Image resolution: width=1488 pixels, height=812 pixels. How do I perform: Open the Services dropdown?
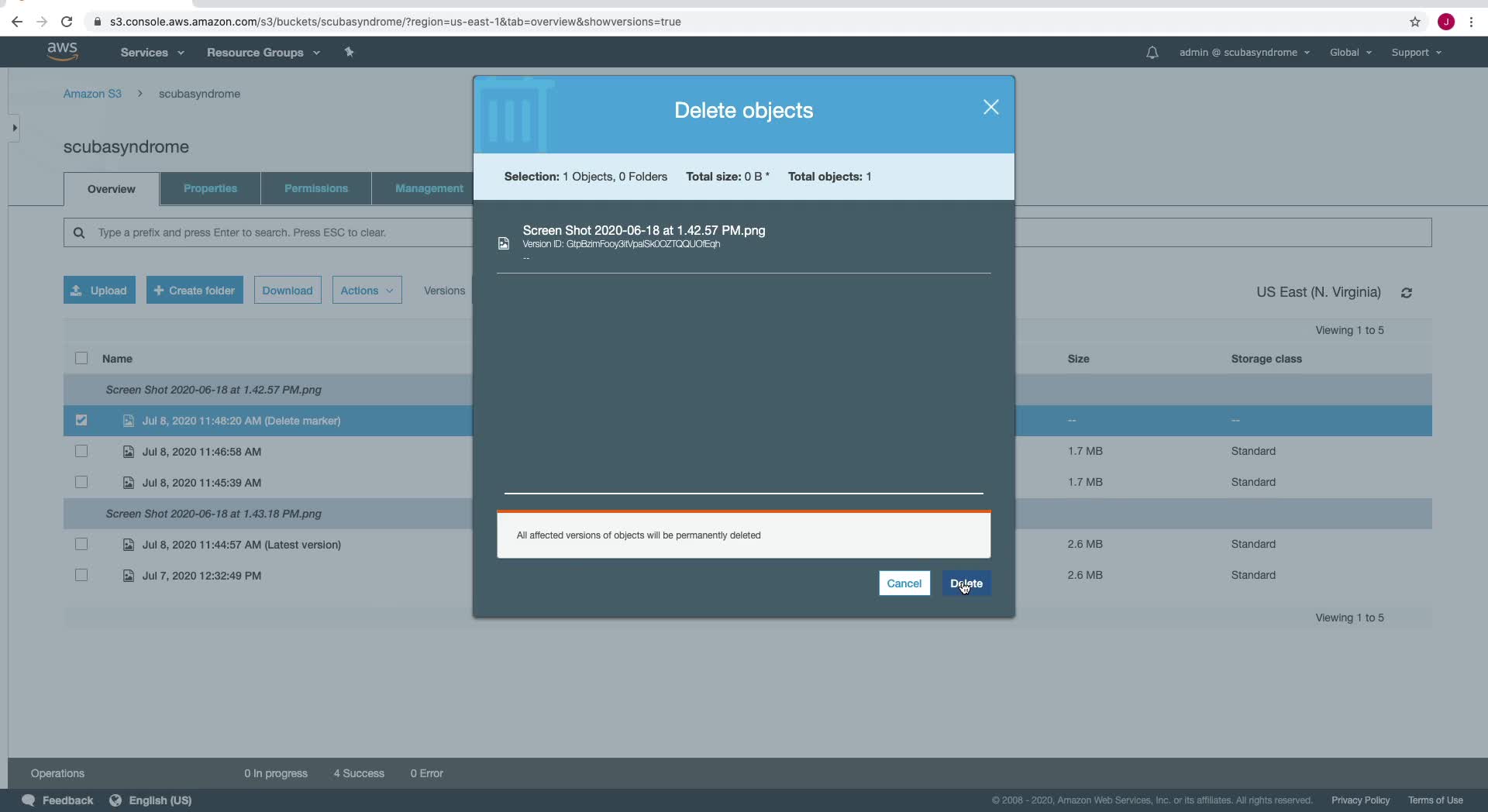click(x=152, y=53)
